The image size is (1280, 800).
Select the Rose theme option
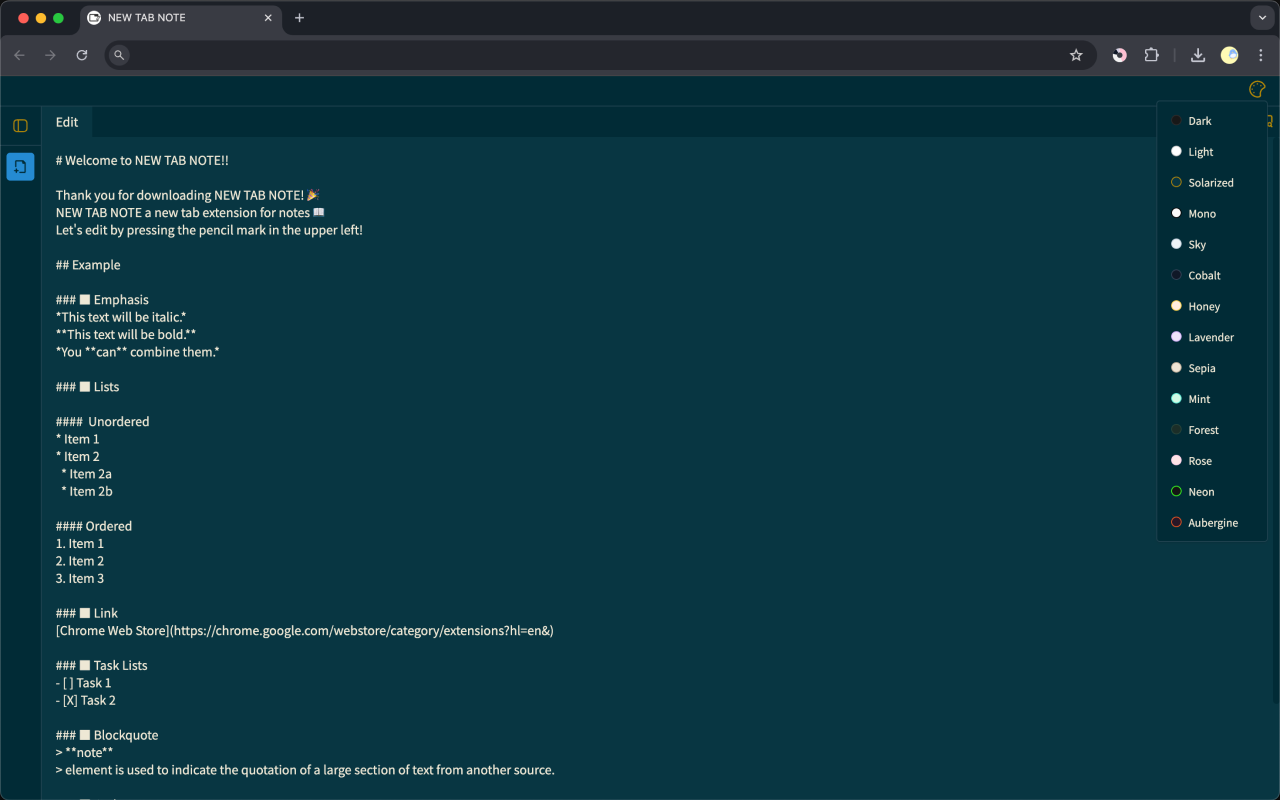1212,461
